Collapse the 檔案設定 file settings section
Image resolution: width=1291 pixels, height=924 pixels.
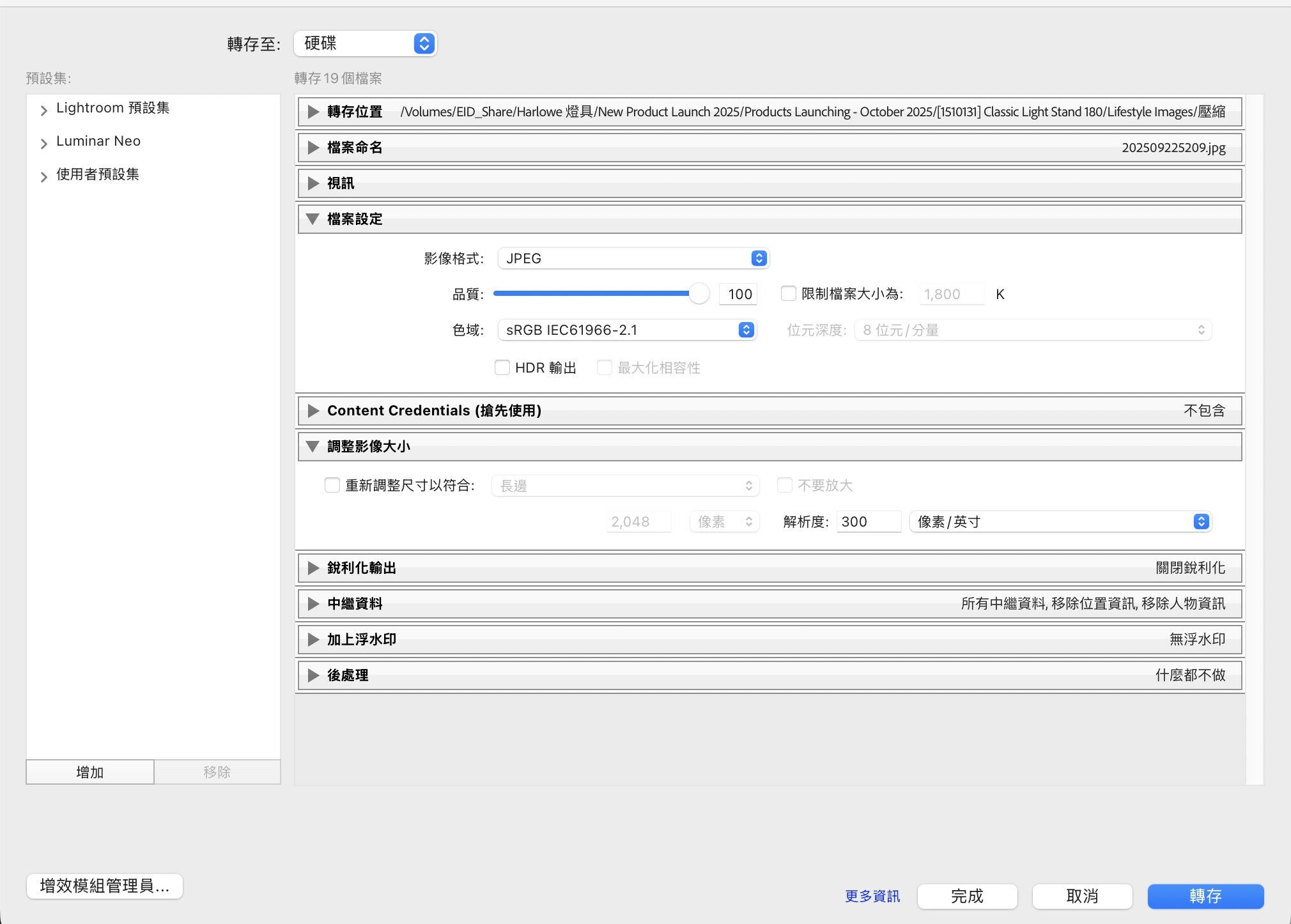pos(313,219)
